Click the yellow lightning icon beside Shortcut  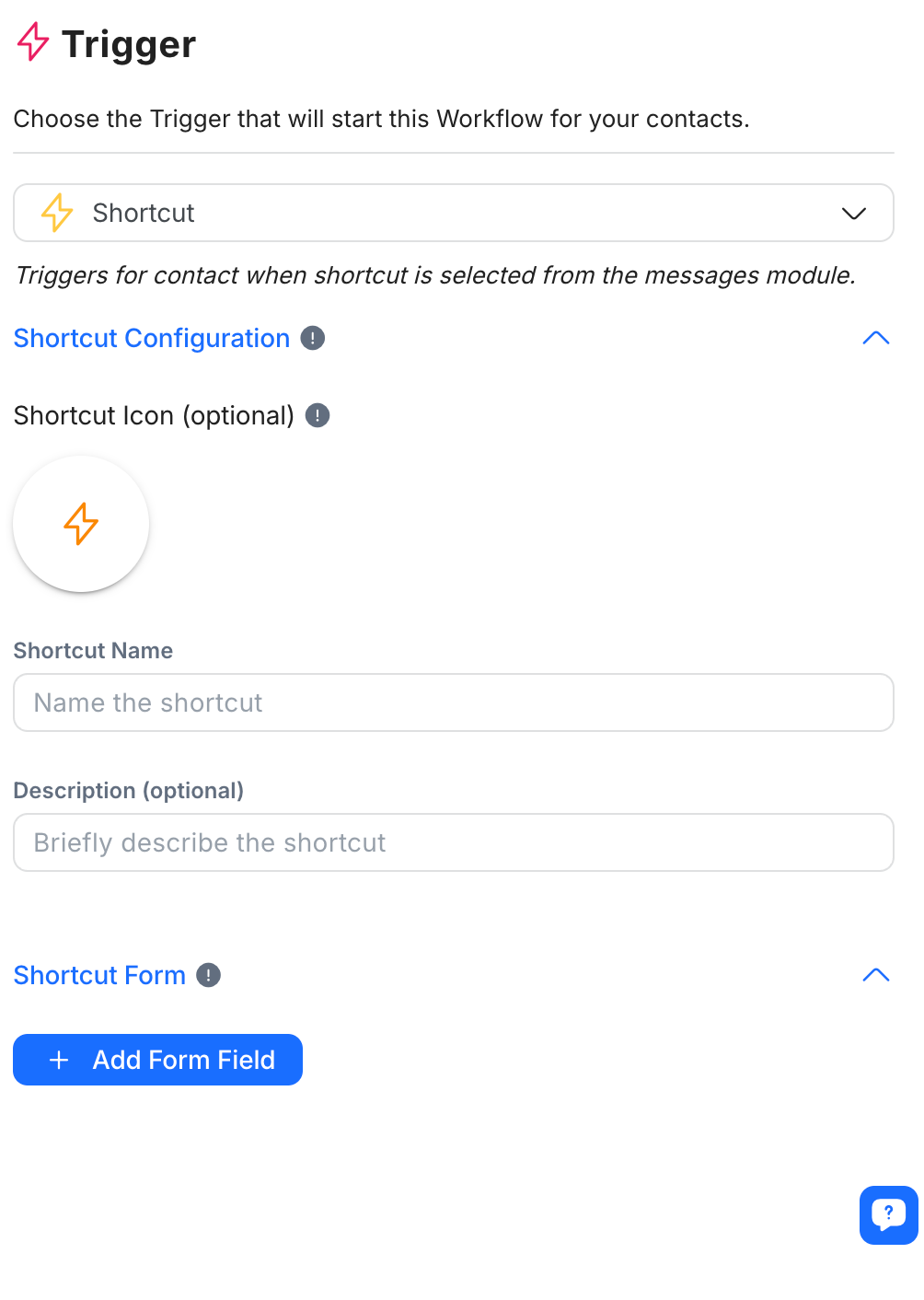[x=57, y=213]
